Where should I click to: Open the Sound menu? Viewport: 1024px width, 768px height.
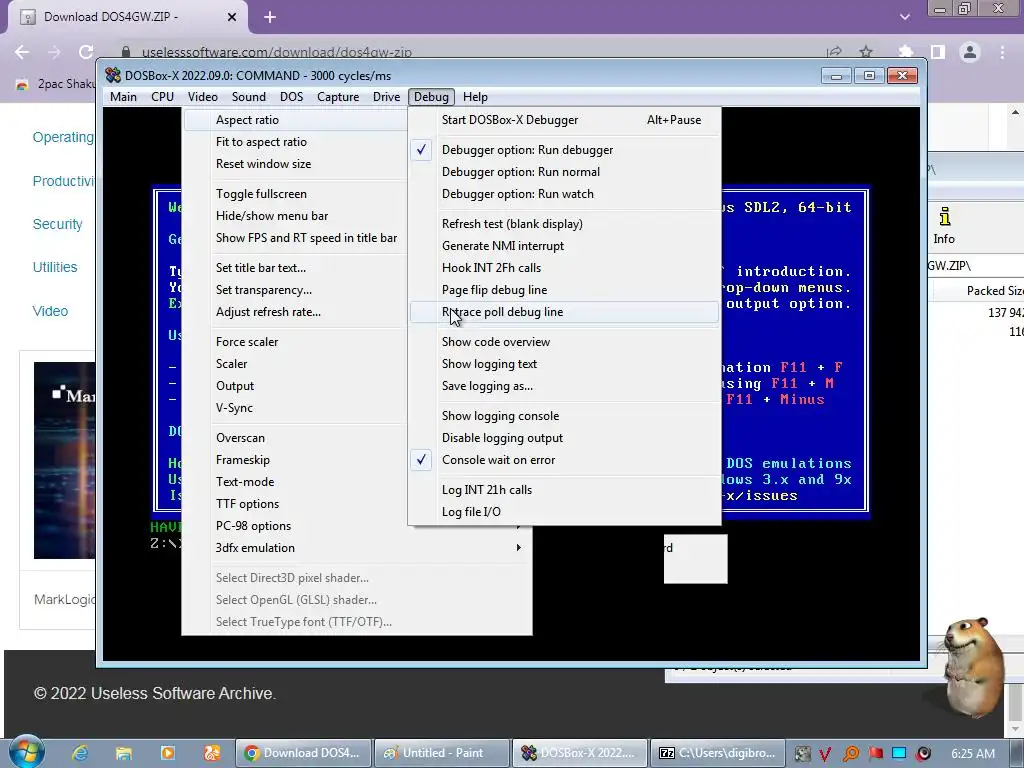coord(248,97)
